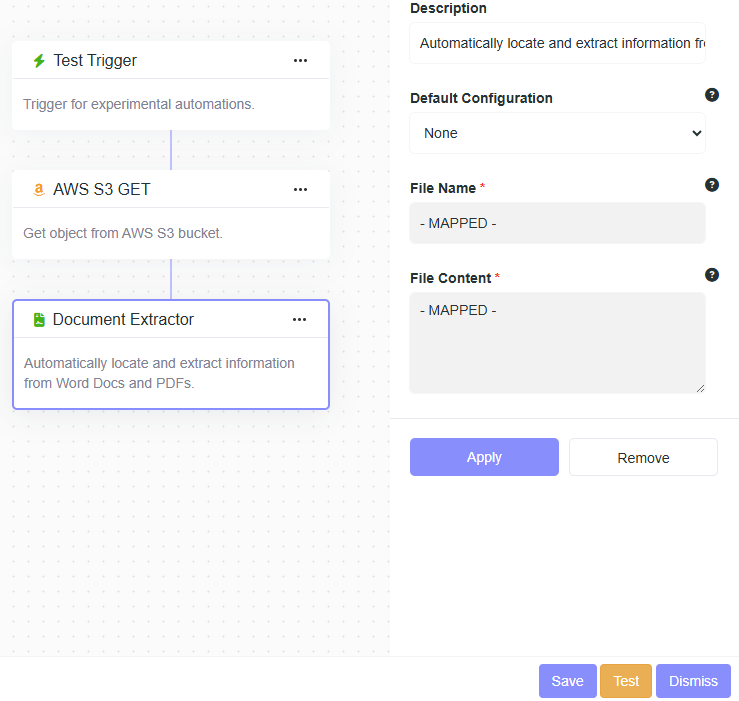Select "Trigger for experimental automations" node text
Viewport: 739px width, 701px height.
[x=139, y=104]
